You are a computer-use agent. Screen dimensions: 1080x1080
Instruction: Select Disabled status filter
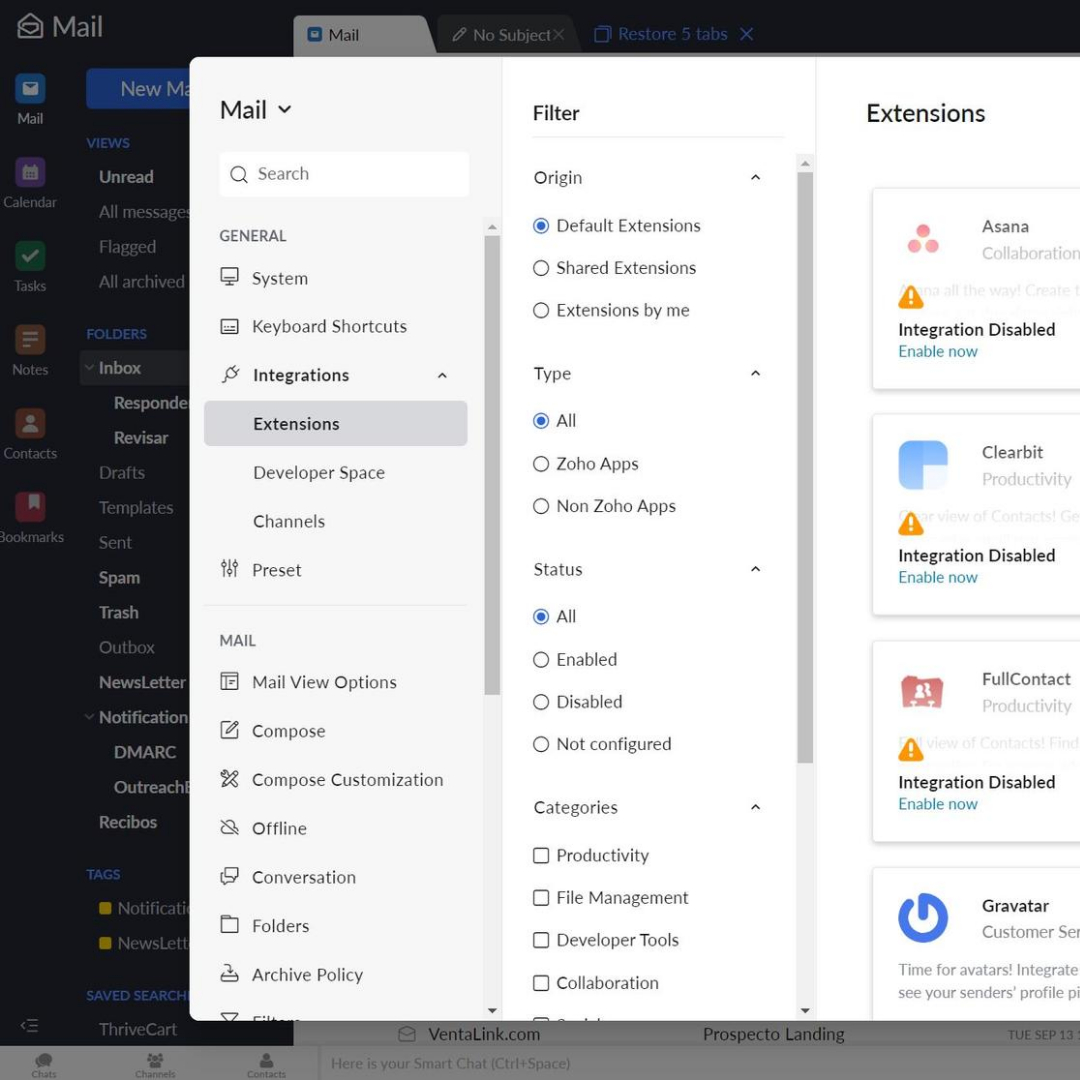[x=541, y=702]
